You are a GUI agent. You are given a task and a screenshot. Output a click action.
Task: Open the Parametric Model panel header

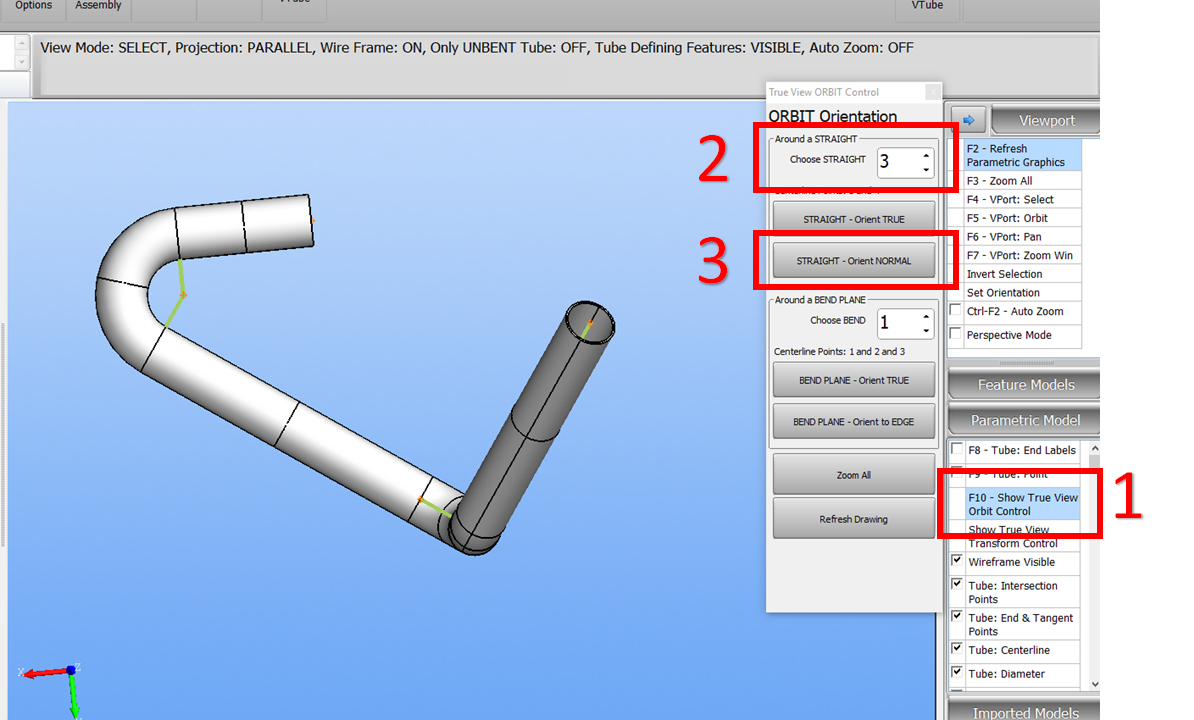(x=1024, y=421)
